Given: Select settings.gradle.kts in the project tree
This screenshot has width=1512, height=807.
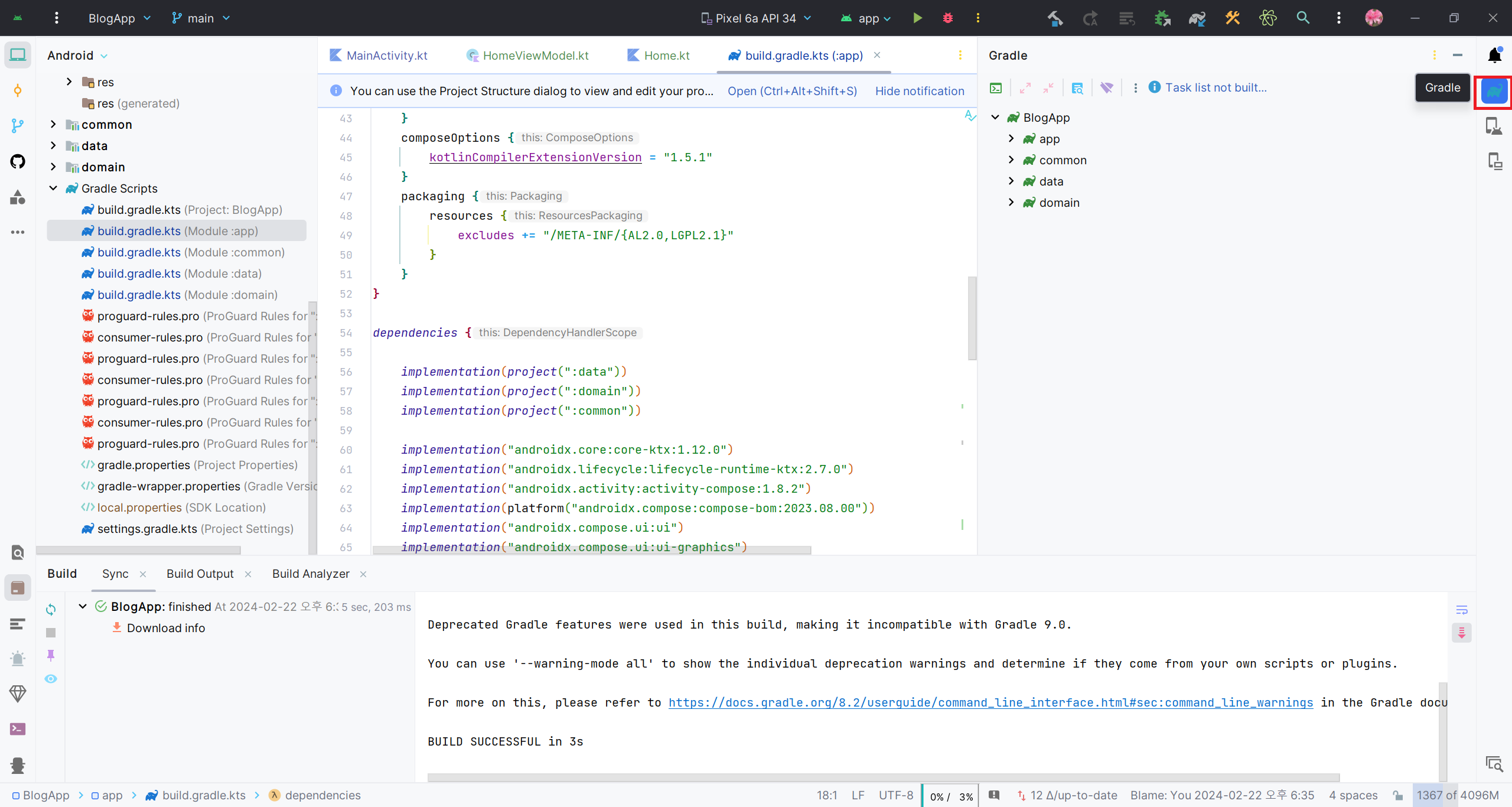Looking at the screenshot, I should click(x=147, y=529).
